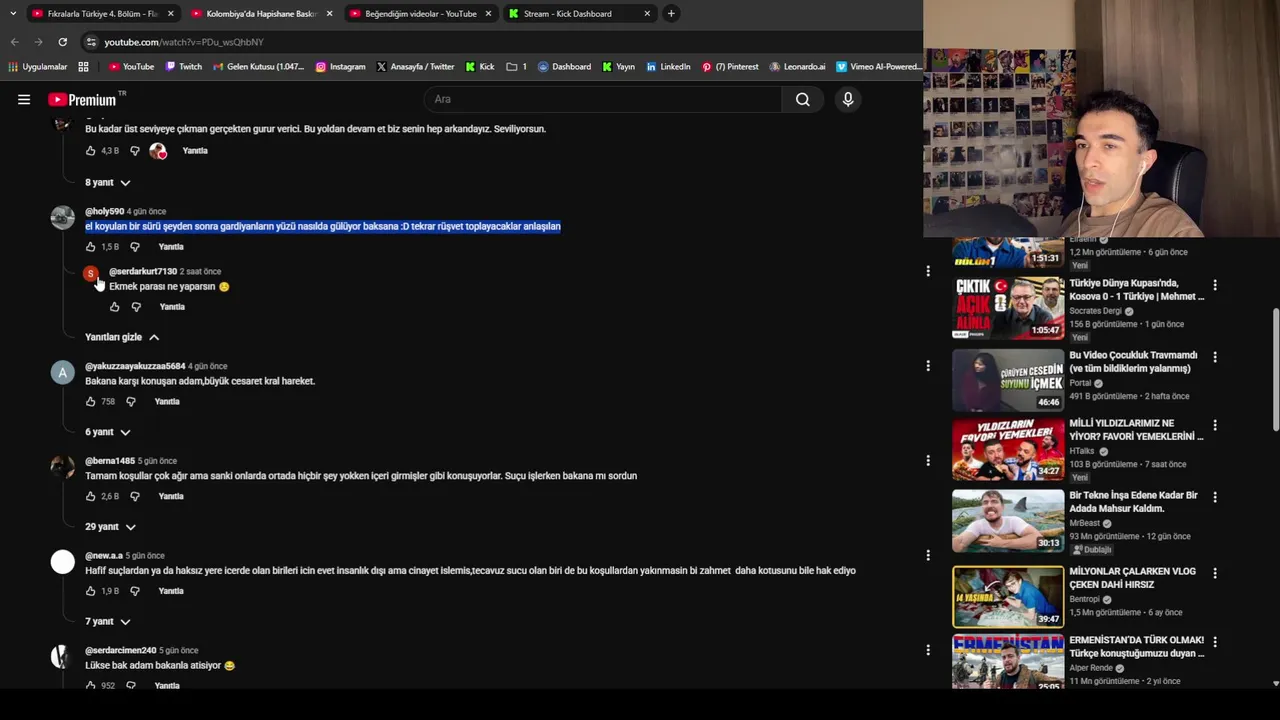Open options for Bir Tekne İnşa Edene video
The height and width of the screenshot is (720, 1280).
[1215, 497]
